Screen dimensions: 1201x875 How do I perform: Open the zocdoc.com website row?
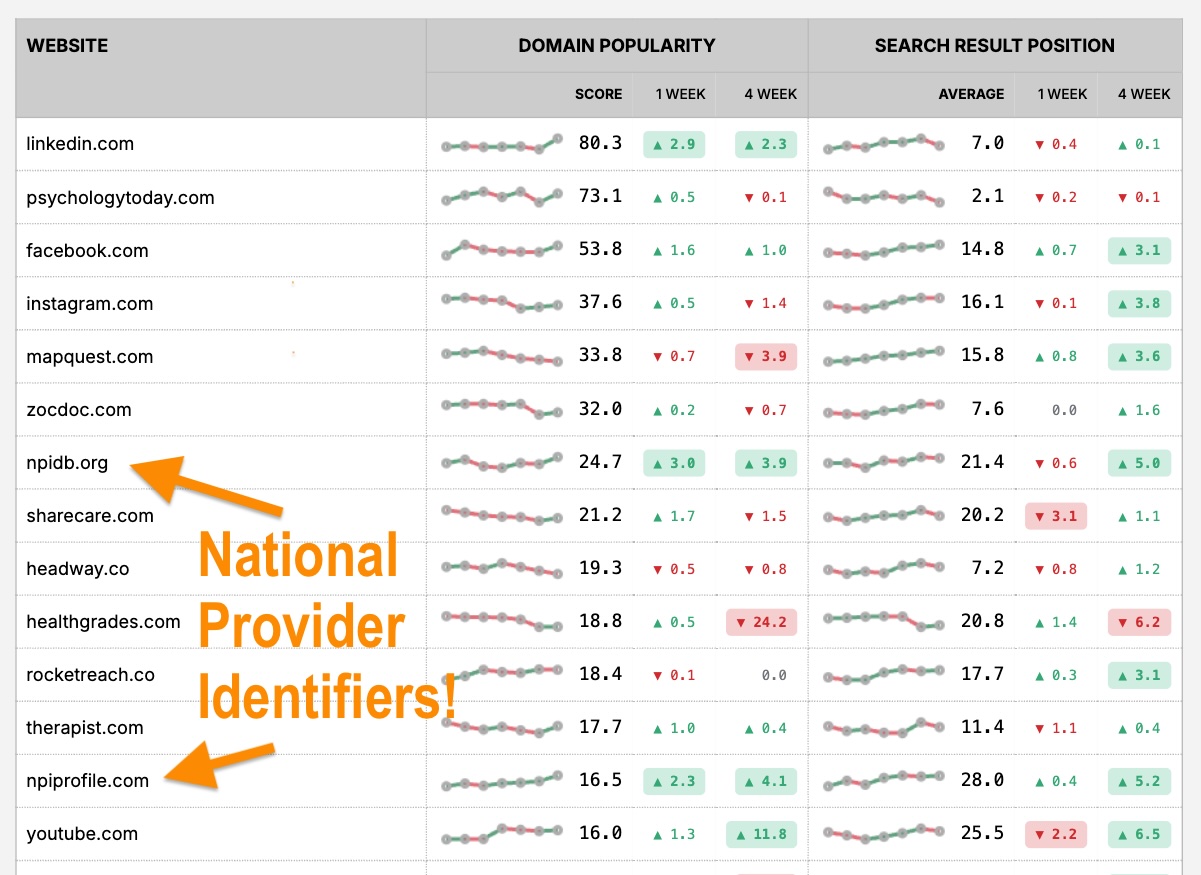pyautogui.click(x=79, y=410)
